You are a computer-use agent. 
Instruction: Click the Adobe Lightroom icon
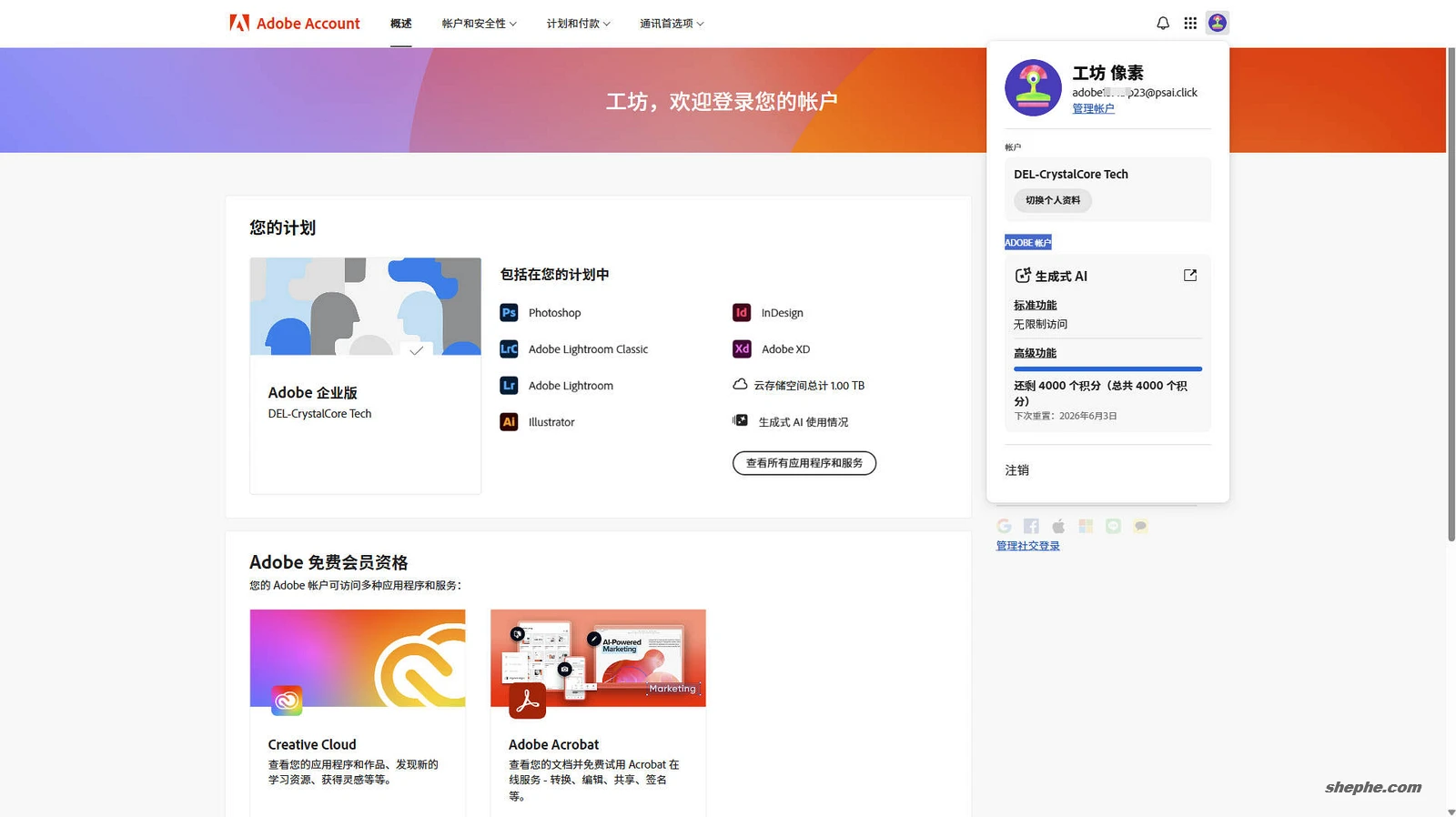coord(509,385)
